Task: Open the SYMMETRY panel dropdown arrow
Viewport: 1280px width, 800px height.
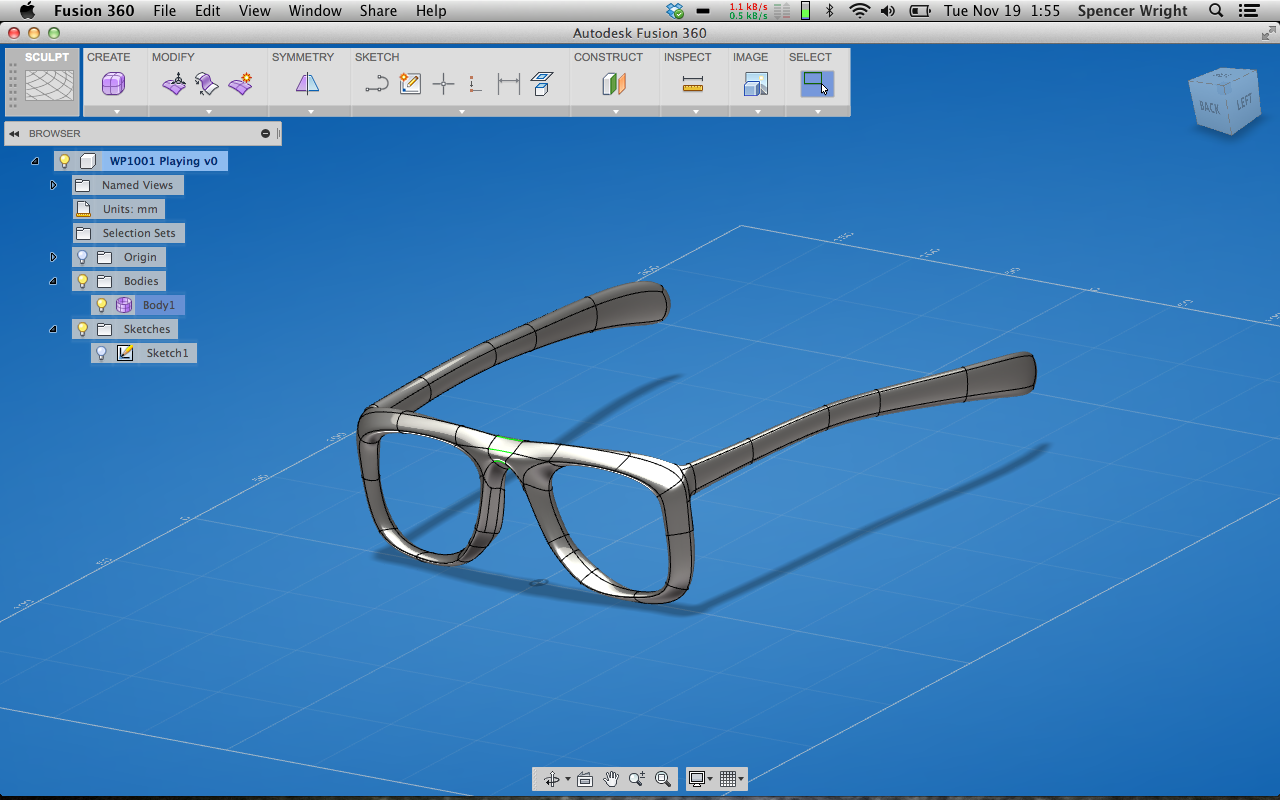Action: [x=310, y=111]
